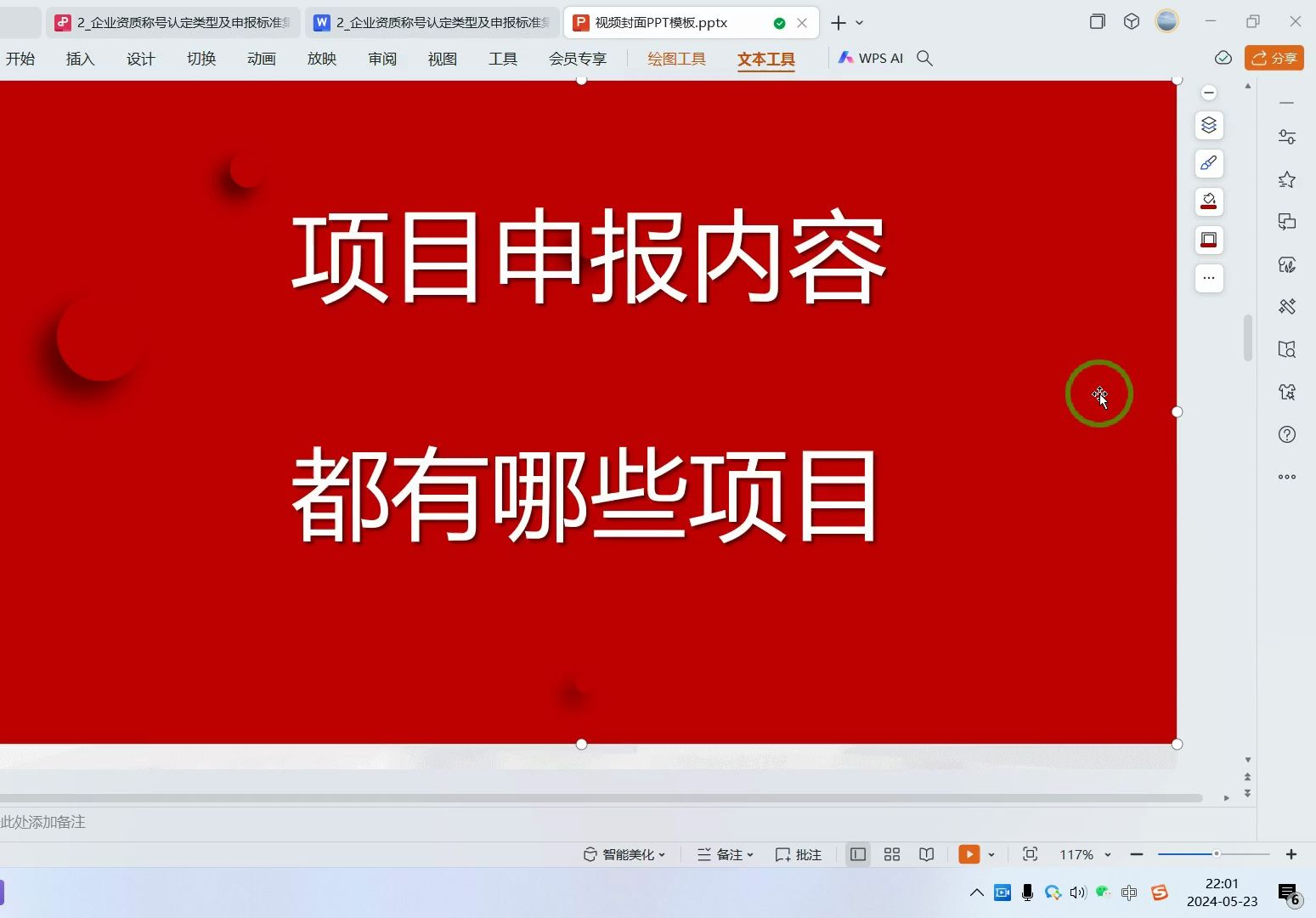The image size is (1316, 918).
Task: Open the 会员专享 ribbon tab
Action: click(578, 59)
